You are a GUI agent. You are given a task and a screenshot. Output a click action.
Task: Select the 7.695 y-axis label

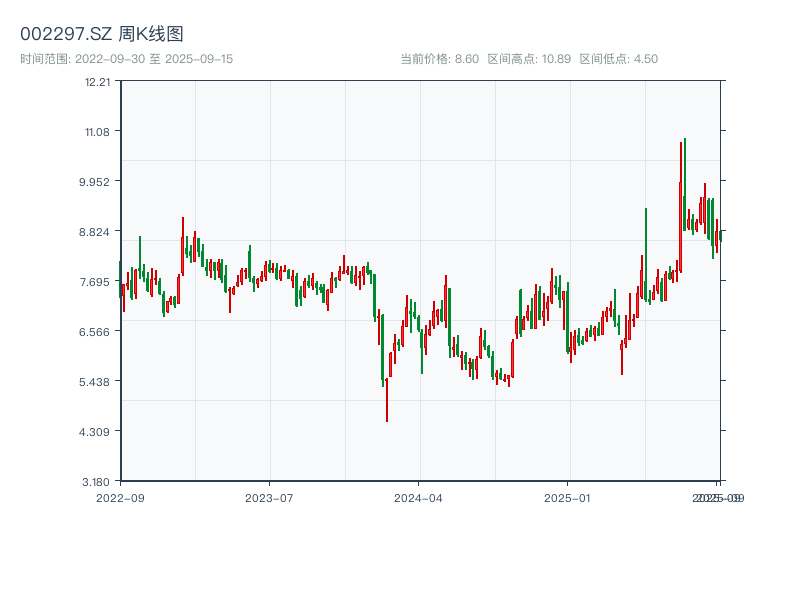click(97, 281)
